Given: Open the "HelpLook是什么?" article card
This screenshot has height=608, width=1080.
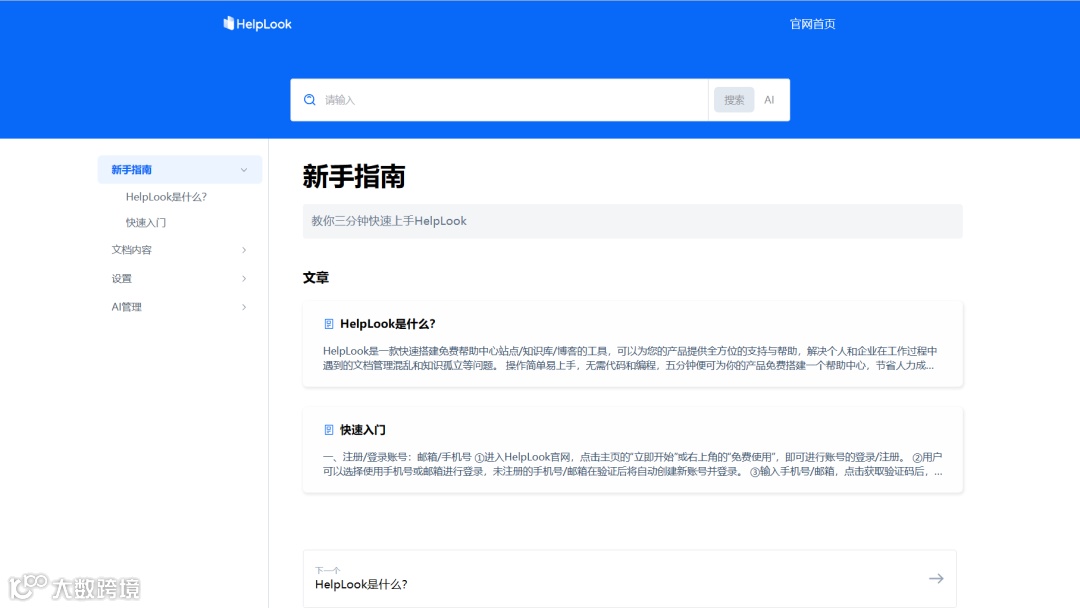Looking at the screenshot, I should tap(632, 345).
